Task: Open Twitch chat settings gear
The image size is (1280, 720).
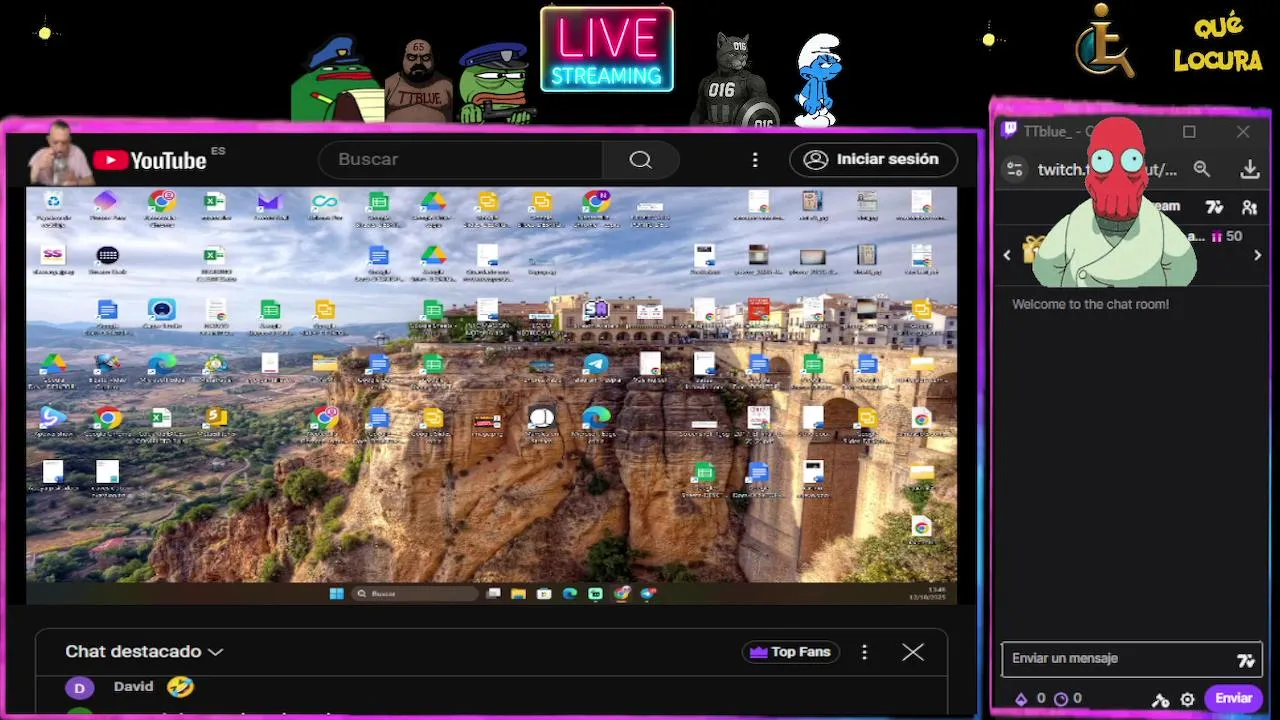Action: tap(1188, 700)
